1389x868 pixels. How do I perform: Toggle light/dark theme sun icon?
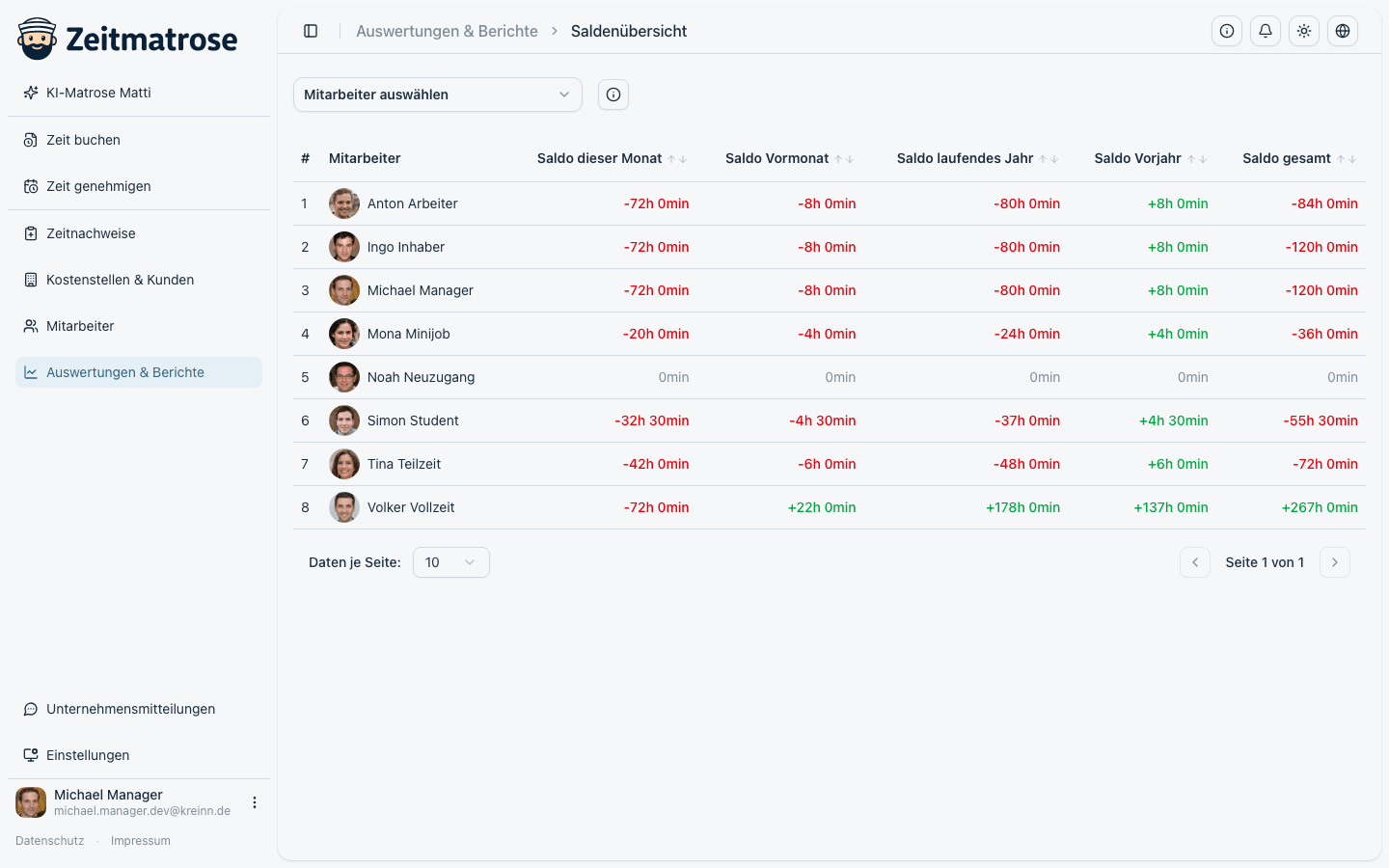point(1304,31)
